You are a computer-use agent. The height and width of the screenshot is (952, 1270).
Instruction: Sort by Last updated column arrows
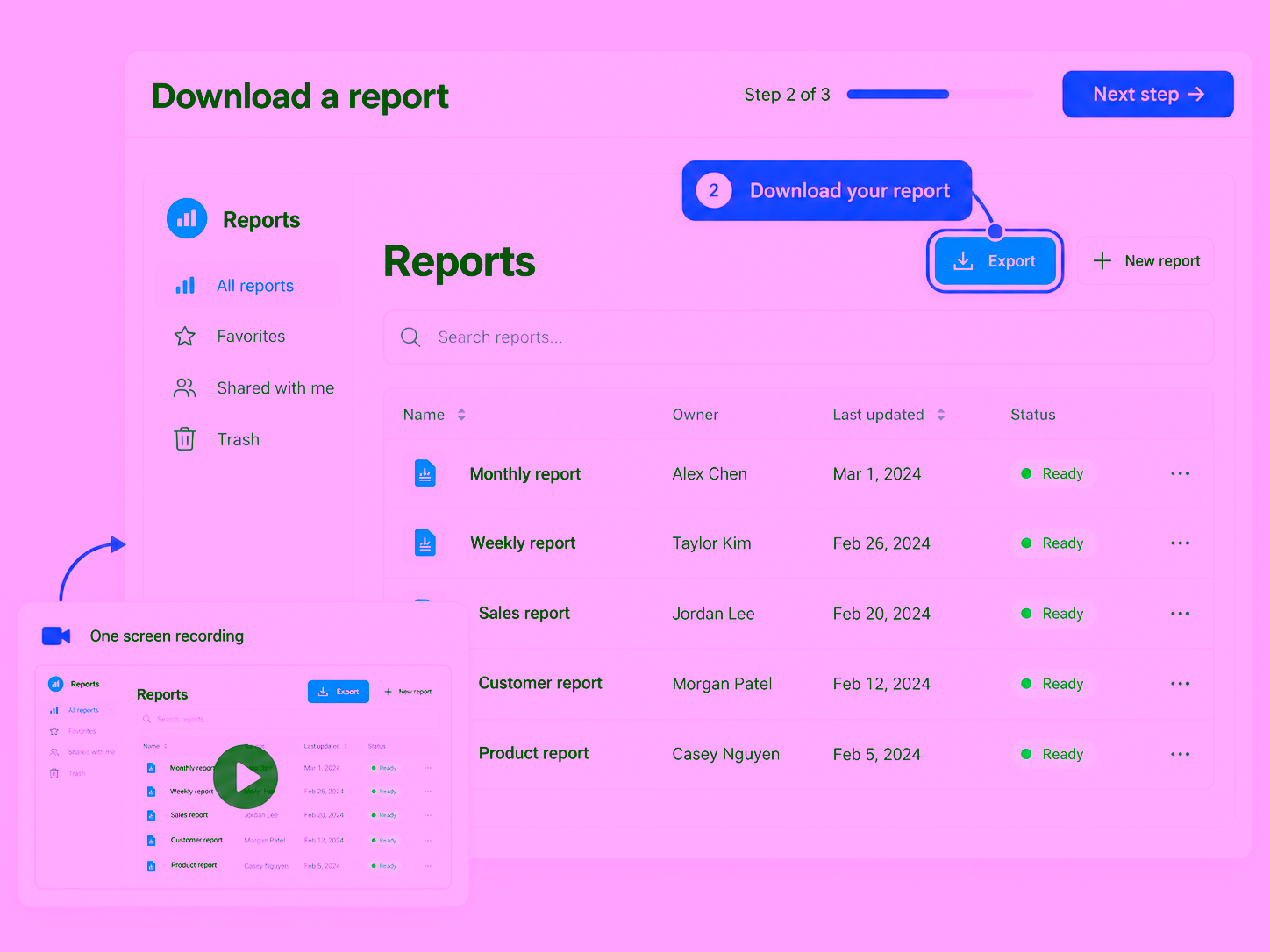coord(941,415)
